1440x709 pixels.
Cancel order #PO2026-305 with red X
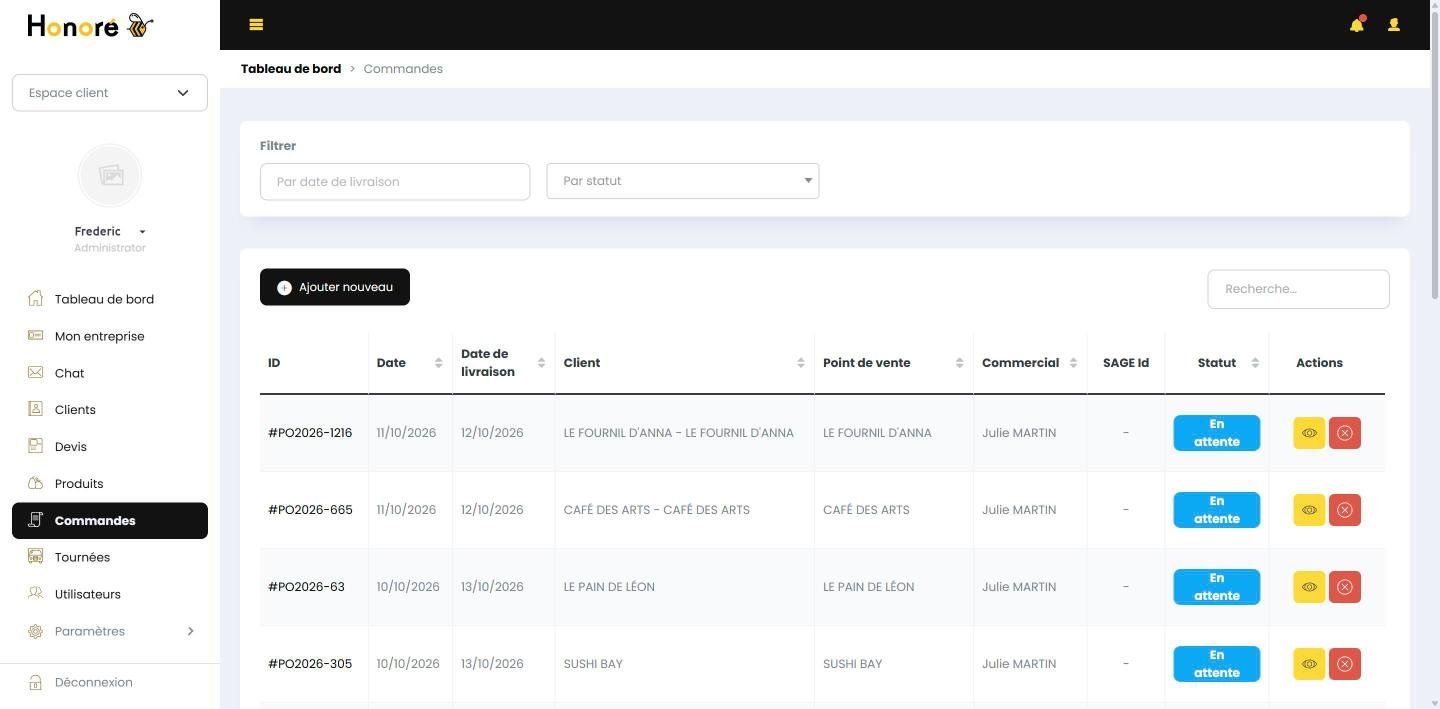click(1345, 664)
